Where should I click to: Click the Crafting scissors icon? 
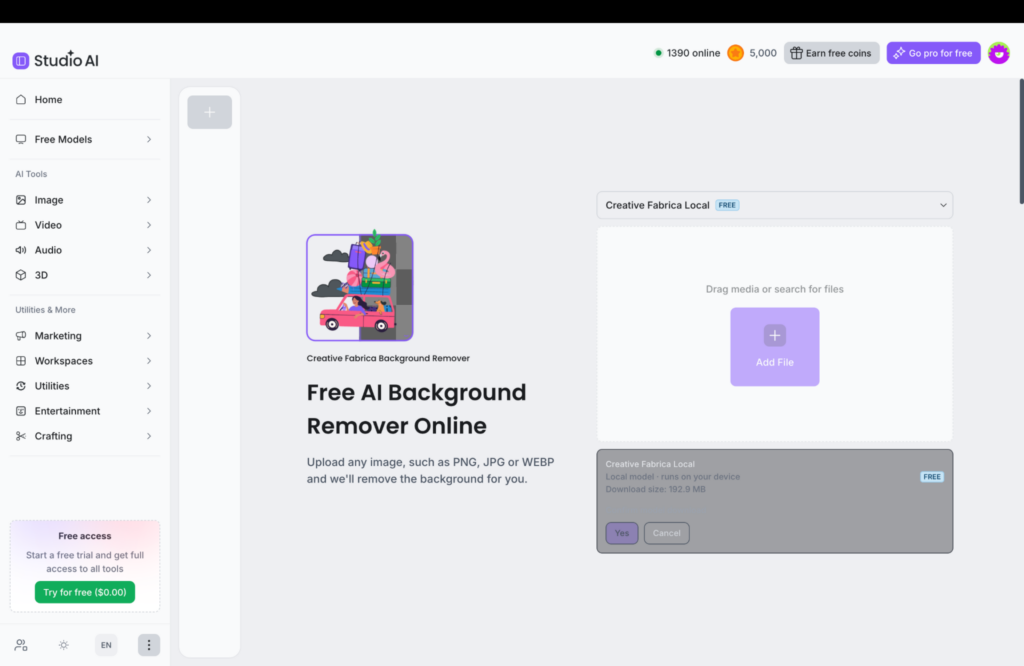coord(21,436)
